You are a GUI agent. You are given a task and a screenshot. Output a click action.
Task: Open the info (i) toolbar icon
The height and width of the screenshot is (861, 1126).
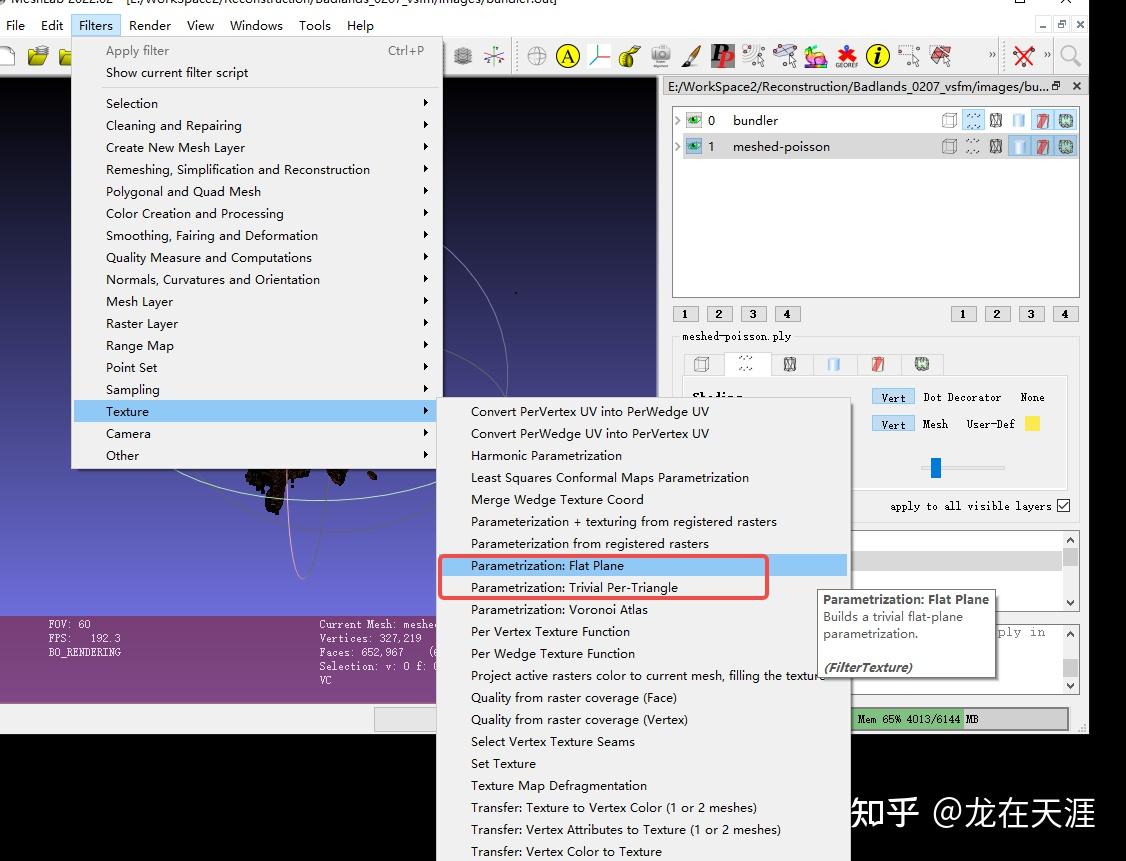pyautogui.click(x=875, y=57)
